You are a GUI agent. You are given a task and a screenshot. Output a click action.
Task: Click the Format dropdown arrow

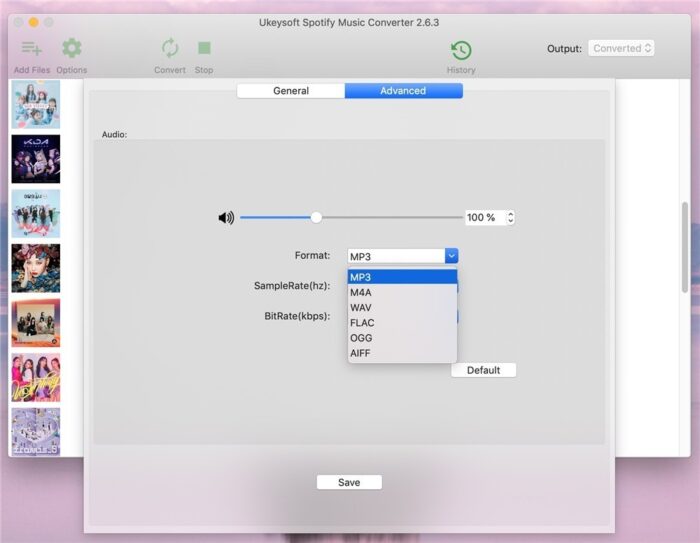coord(451,256)
